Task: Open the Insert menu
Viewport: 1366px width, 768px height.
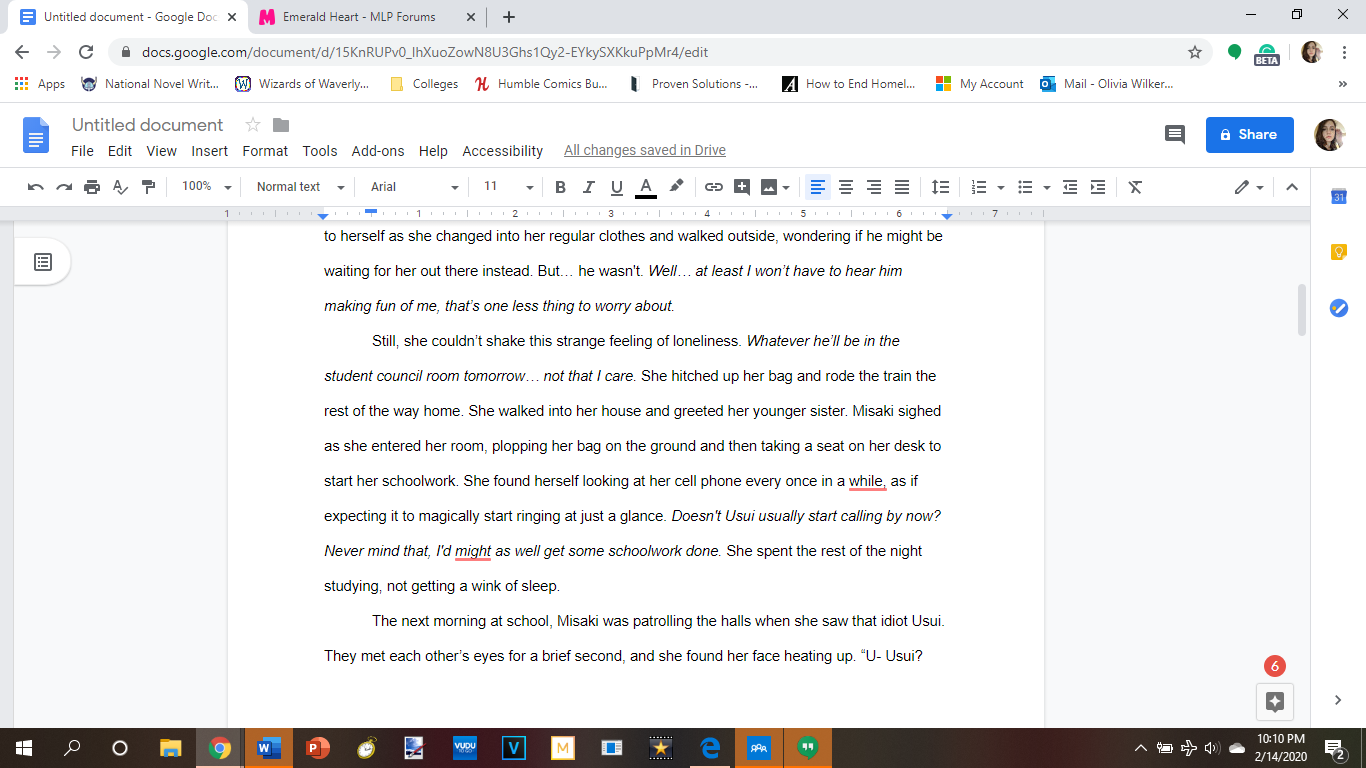Action: (x=210, y=151)
